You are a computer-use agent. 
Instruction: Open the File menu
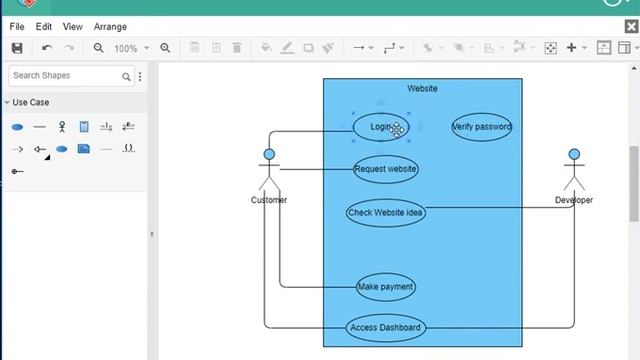[x=17, y=27]
